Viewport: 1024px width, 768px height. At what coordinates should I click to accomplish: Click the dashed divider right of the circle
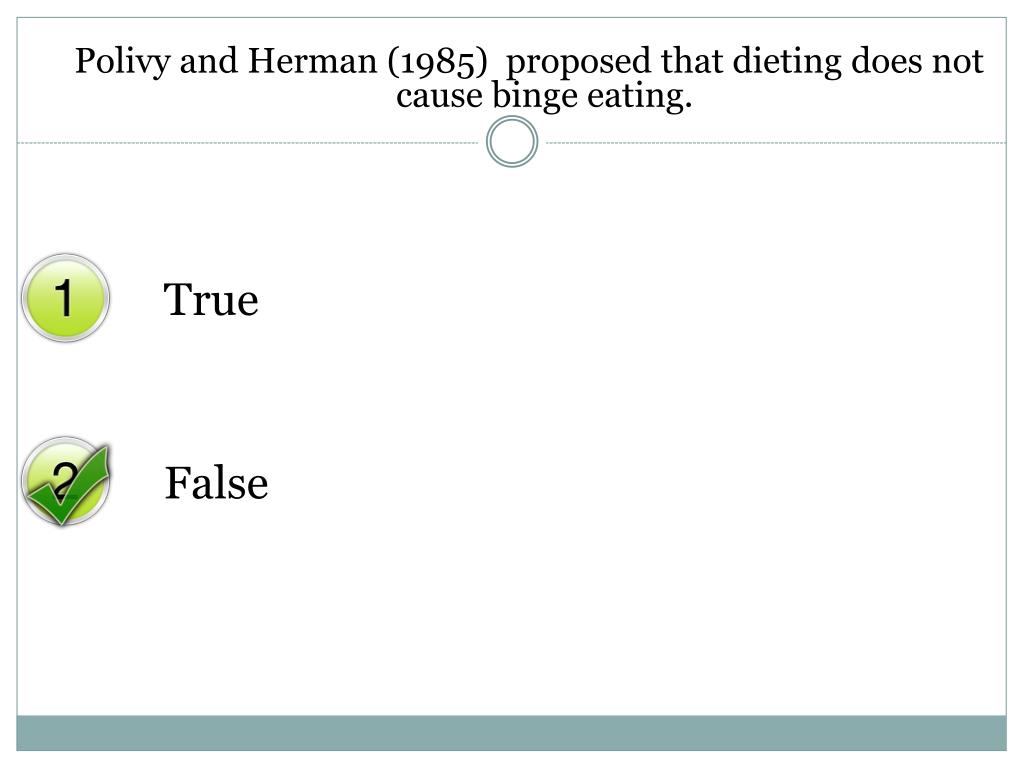(x=776, y=142)
